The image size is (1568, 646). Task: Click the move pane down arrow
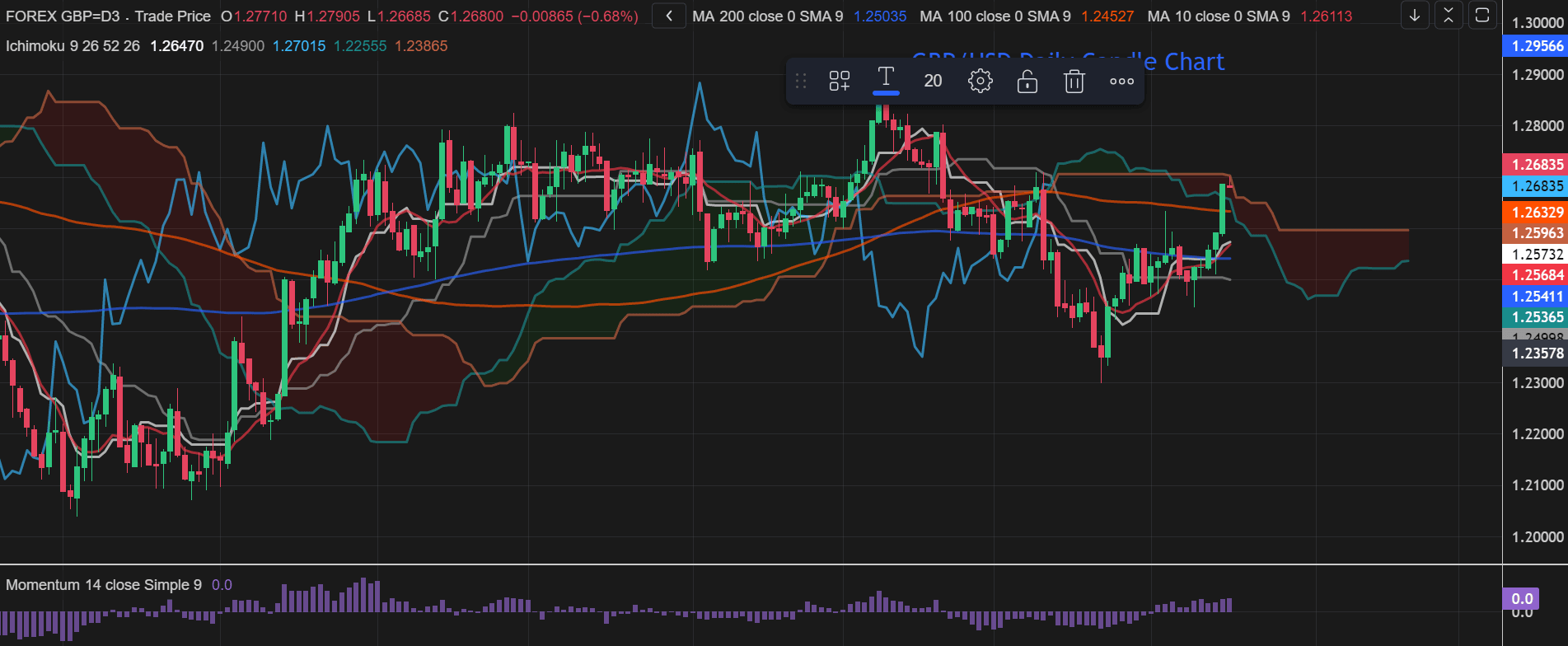(1415, 16)
